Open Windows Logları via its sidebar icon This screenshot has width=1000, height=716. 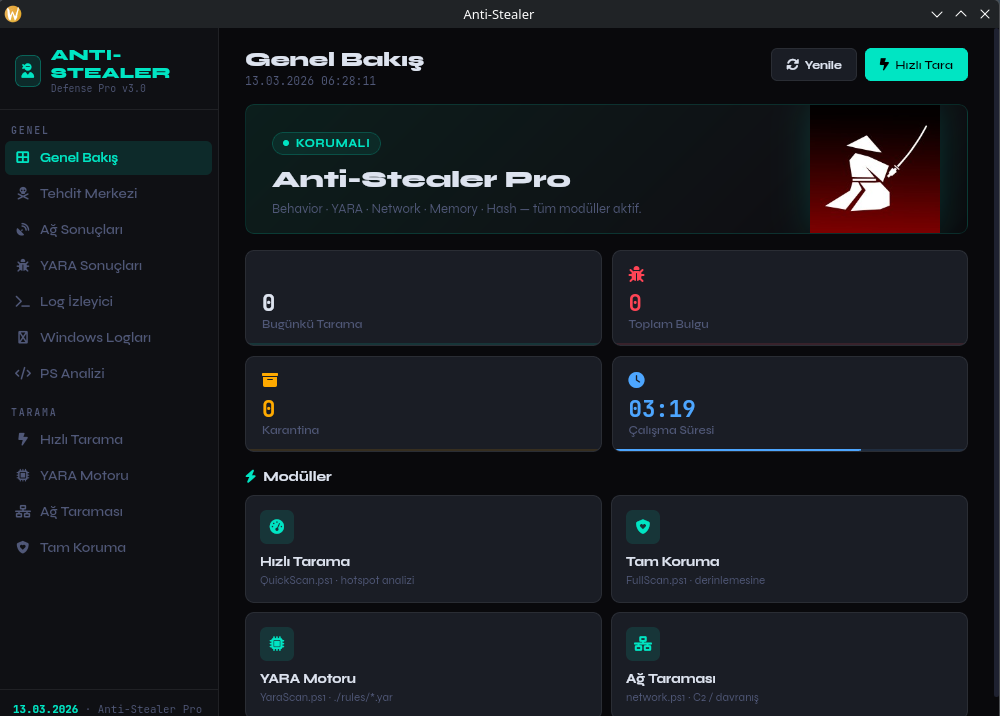coord(22,337)
